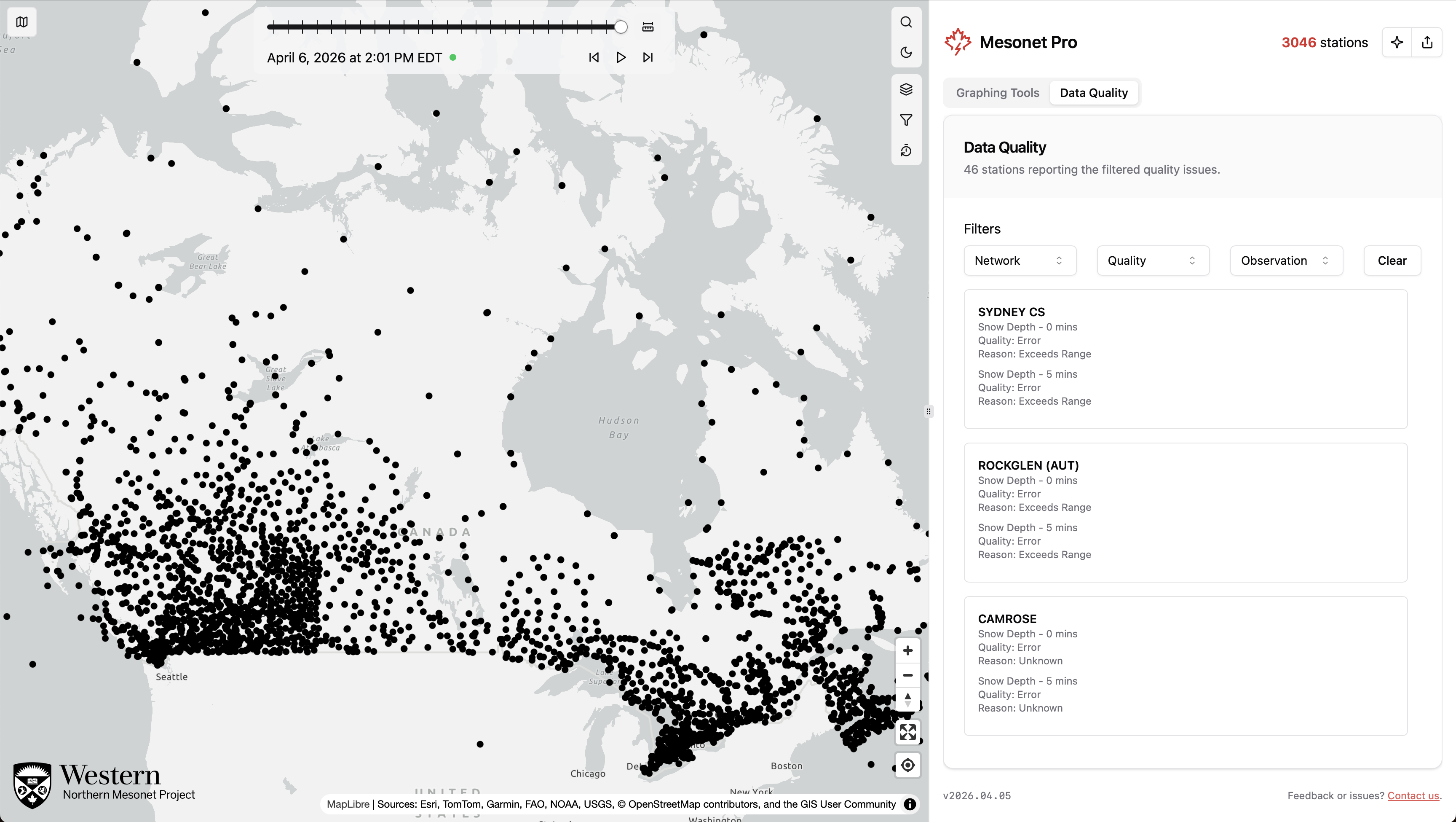Image resolution: width=1456 pixels, height=822 pixels.
Task: Click the timeline slider handle
Action: pos(621,27)
